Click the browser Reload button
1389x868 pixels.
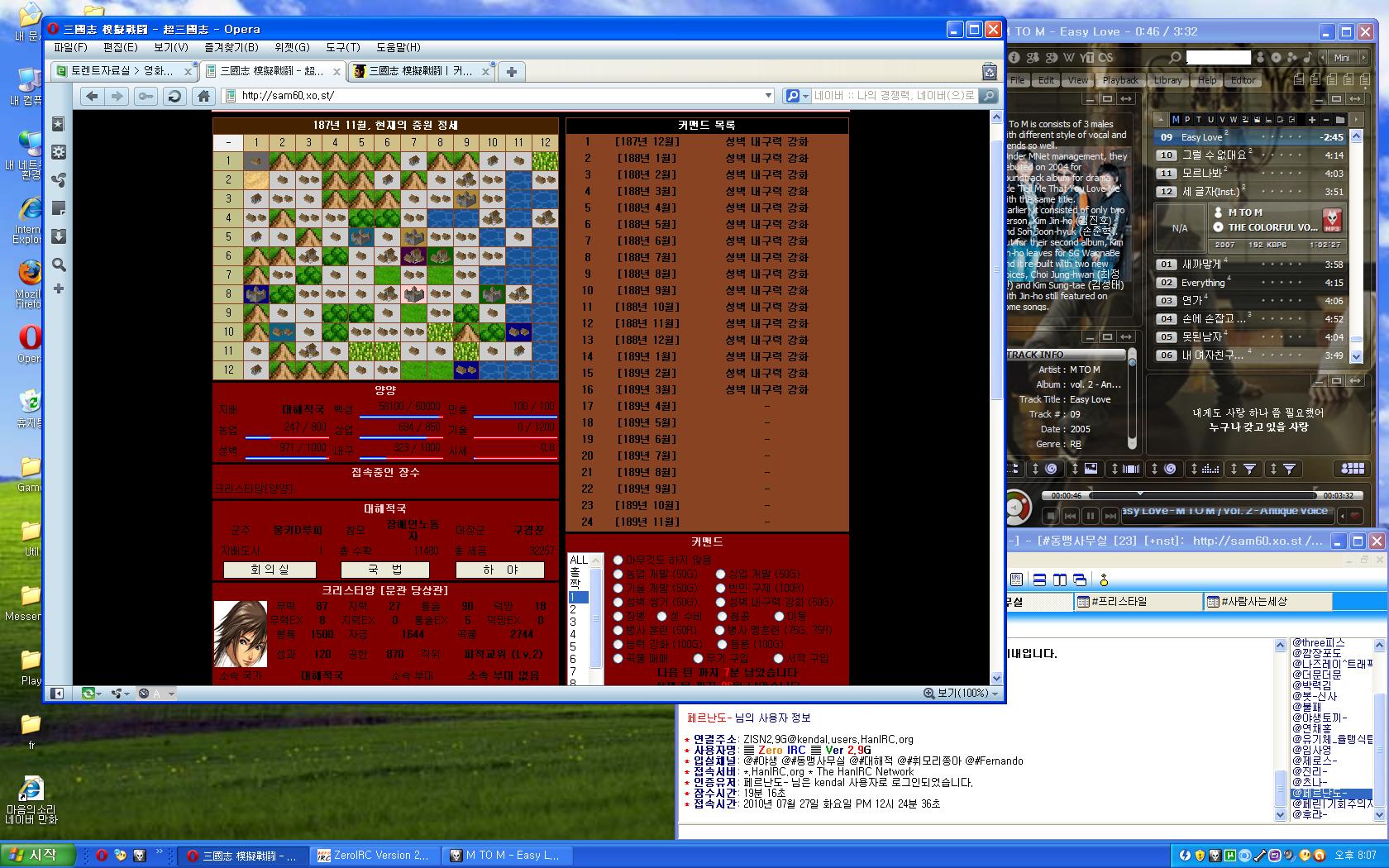click(x=174, y=97)
